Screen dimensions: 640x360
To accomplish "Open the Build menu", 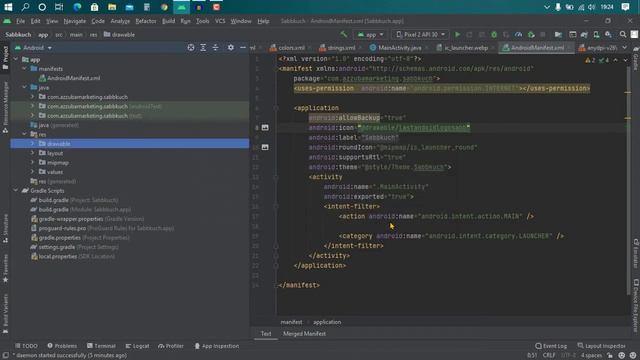I will 168,21.
